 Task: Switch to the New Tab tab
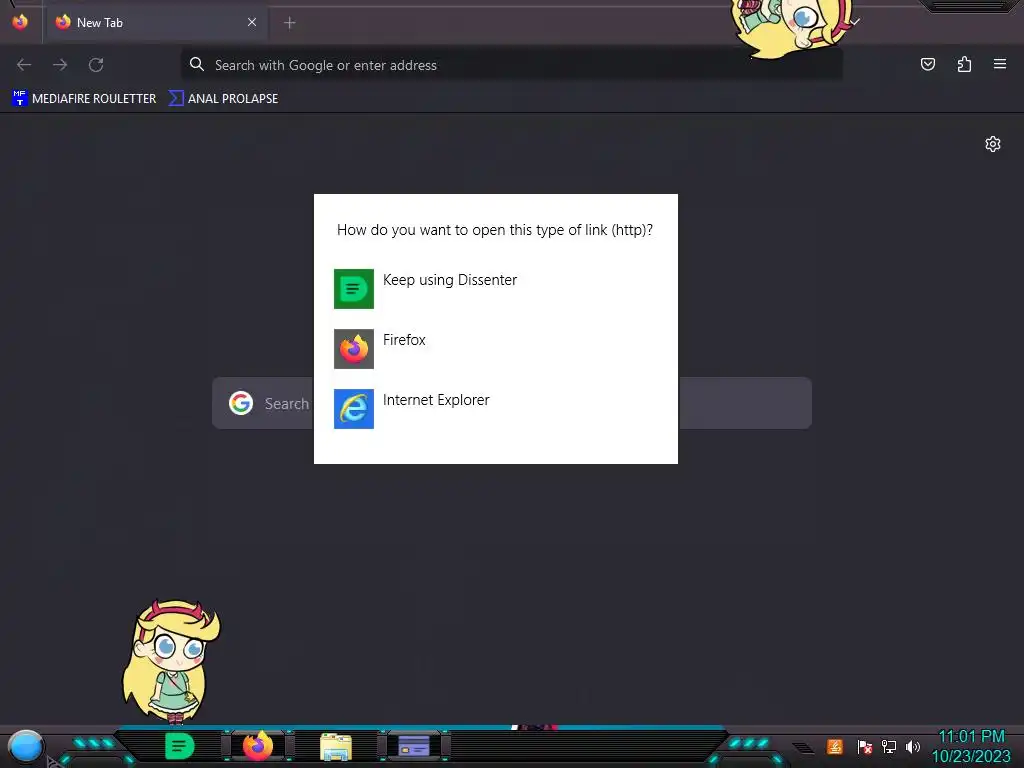point(155,23)
